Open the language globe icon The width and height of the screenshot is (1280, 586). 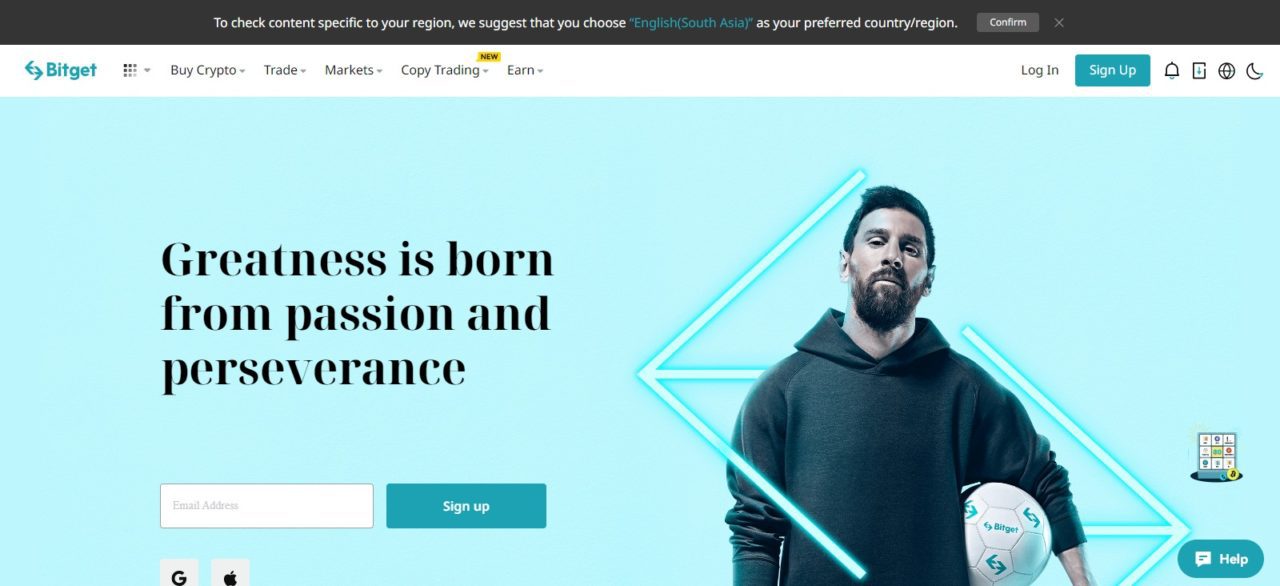coord(1227,71)
